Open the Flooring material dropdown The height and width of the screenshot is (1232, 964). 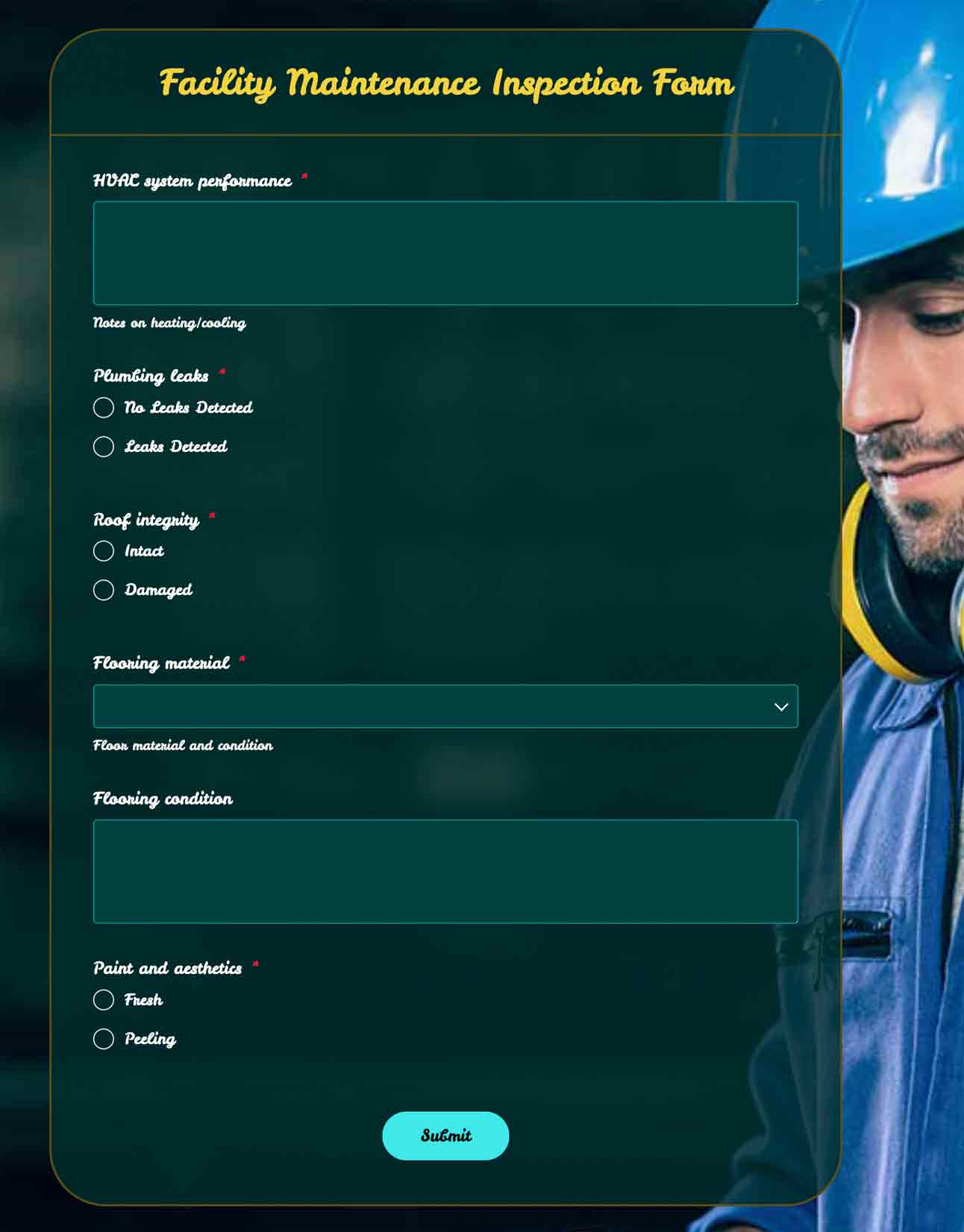click(445, 706)
